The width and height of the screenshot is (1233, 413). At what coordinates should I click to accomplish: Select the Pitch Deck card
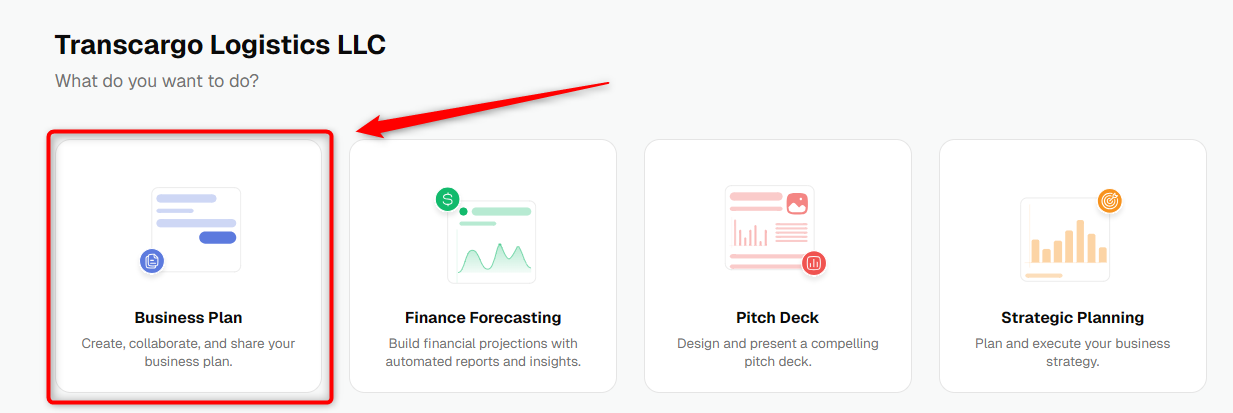778,265
